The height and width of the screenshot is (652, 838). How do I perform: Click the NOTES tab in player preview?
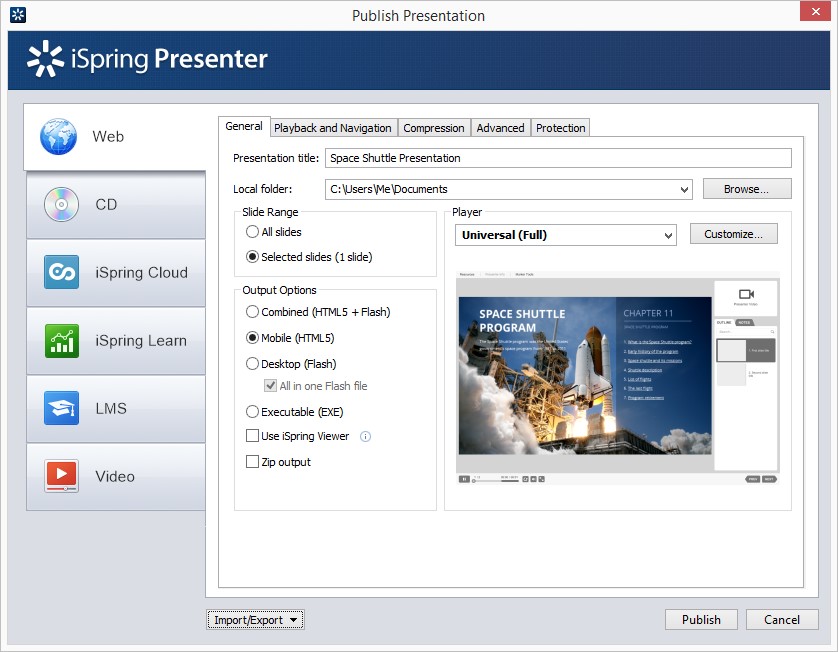[x=744, y=322]
